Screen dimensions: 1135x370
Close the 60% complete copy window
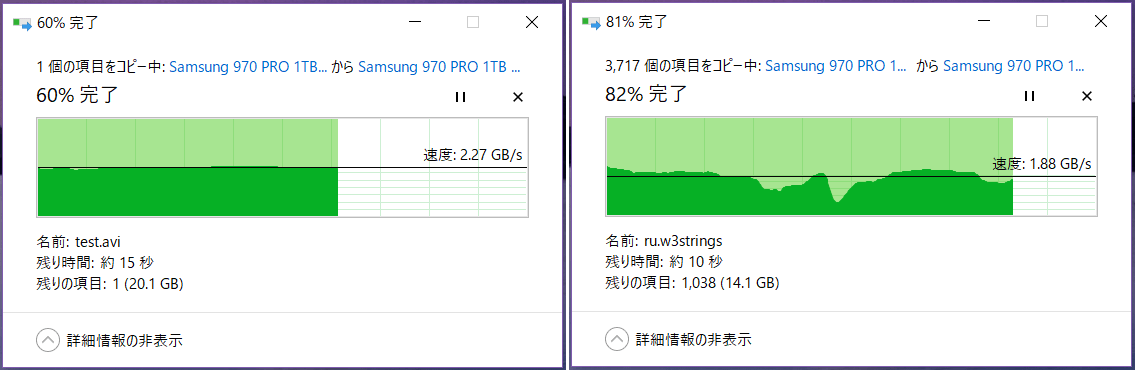click(x=531, y=22)
